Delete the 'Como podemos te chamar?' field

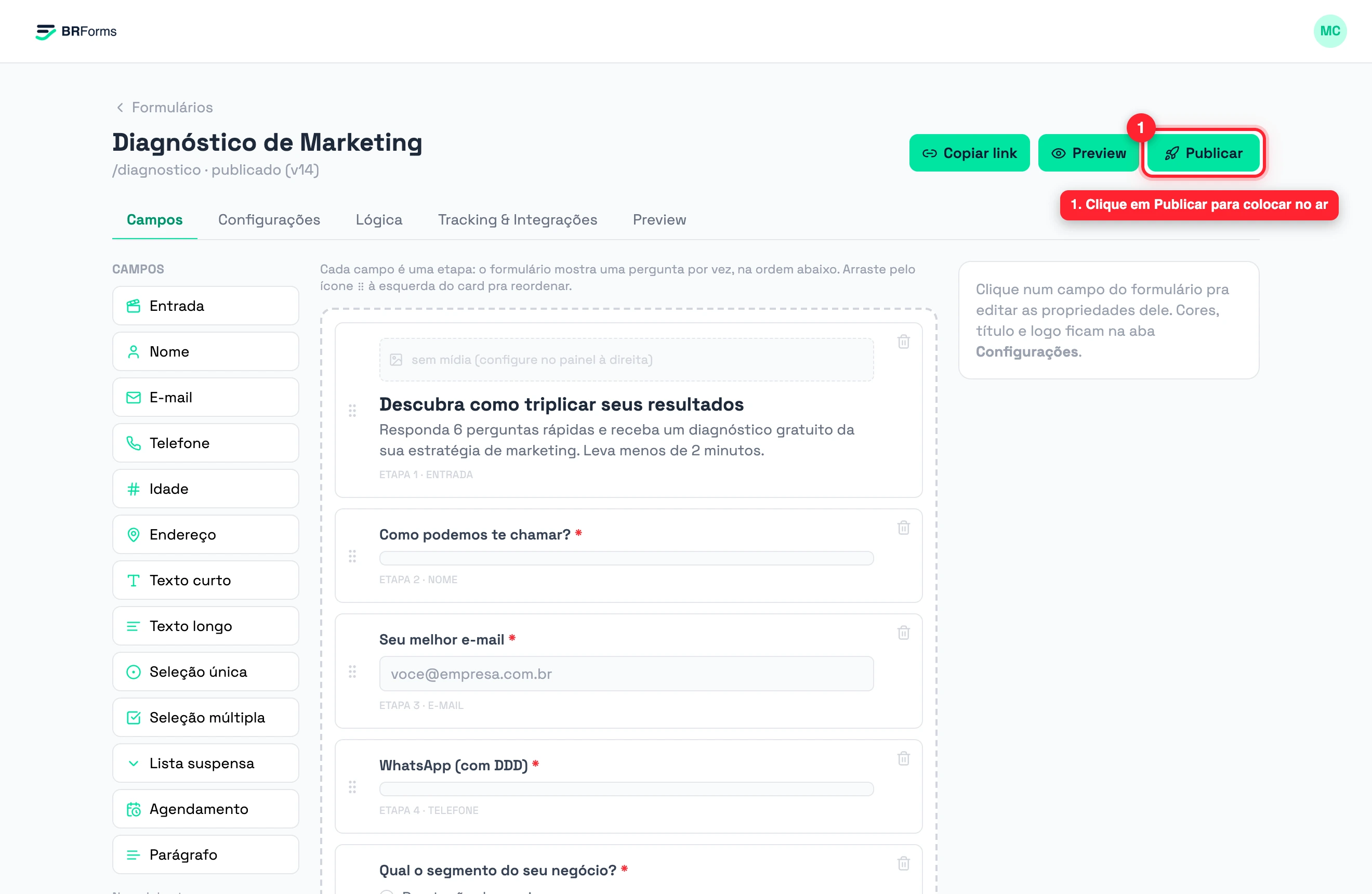pyautogui.click(x=903, y=528)
